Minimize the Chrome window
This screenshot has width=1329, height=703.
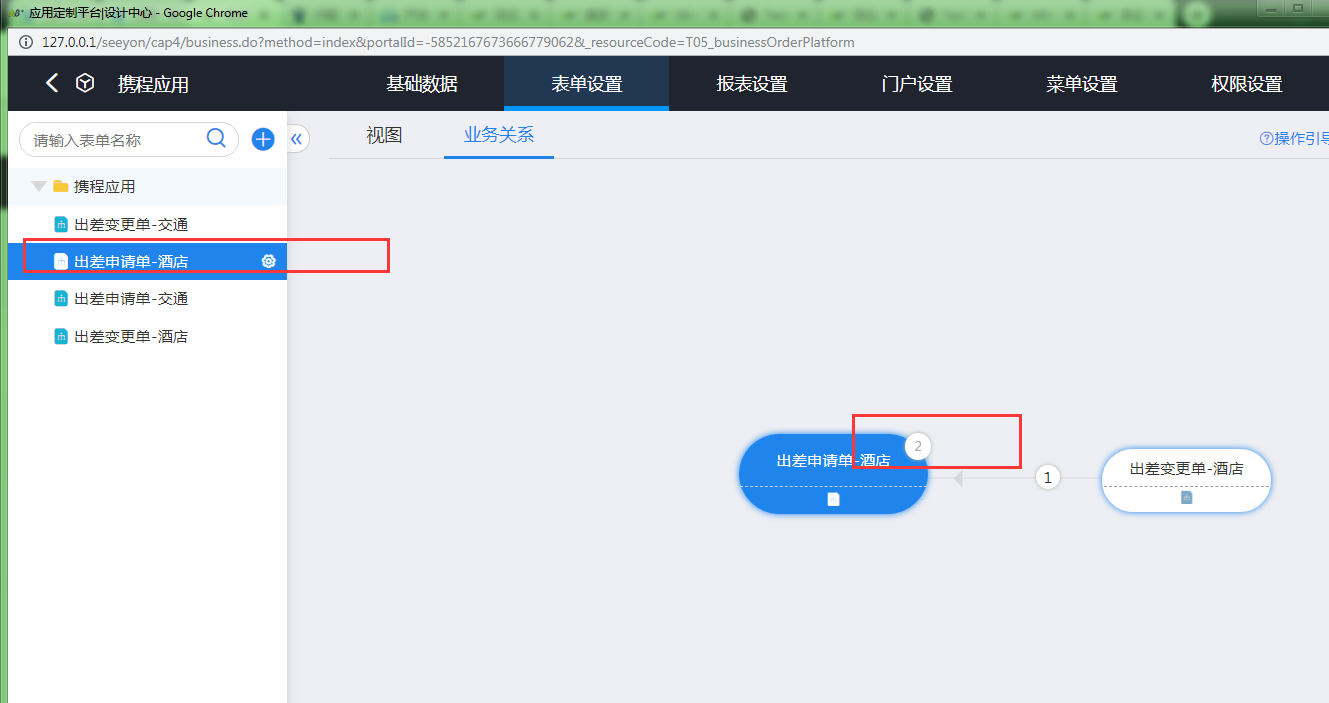tap(1270, 8)
